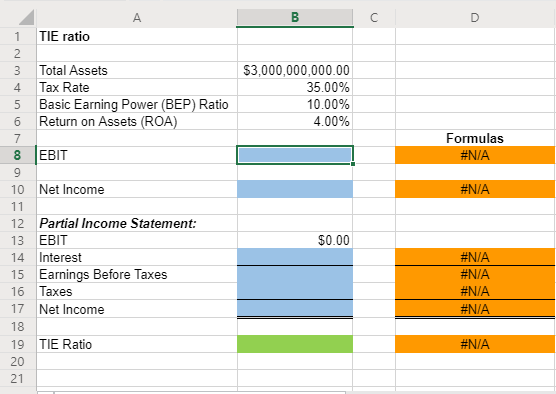Select column A header
The height and width of the screenshot is (394, 556).
coord(137,17)
